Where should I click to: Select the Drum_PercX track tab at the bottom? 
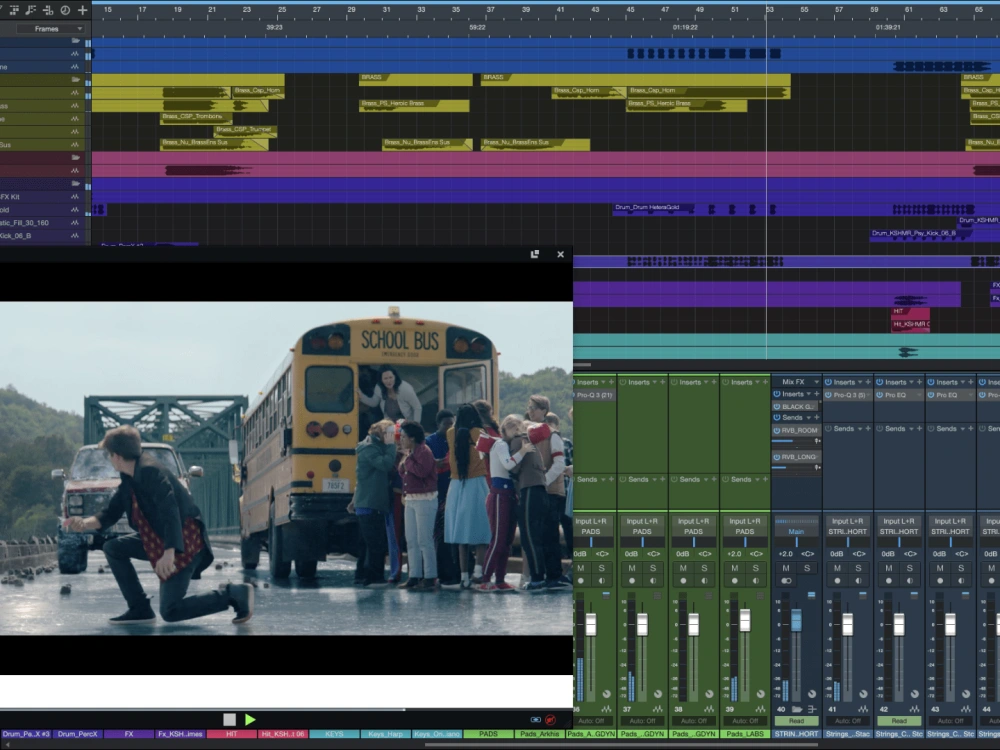(x=78, y=734)
